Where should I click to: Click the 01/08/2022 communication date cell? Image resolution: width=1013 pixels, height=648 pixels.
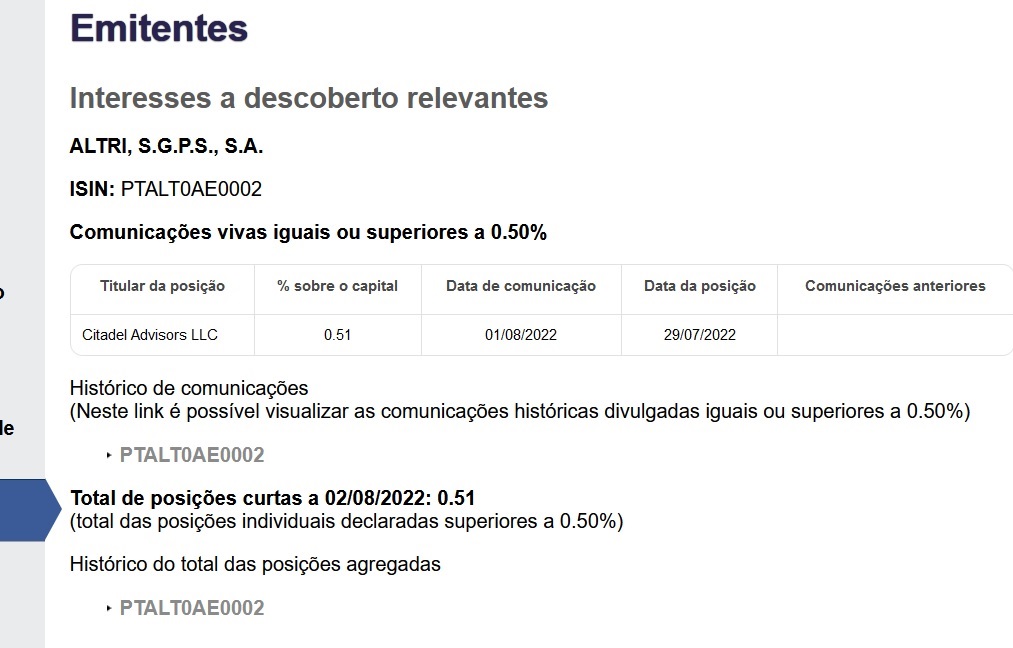(520, 335)
